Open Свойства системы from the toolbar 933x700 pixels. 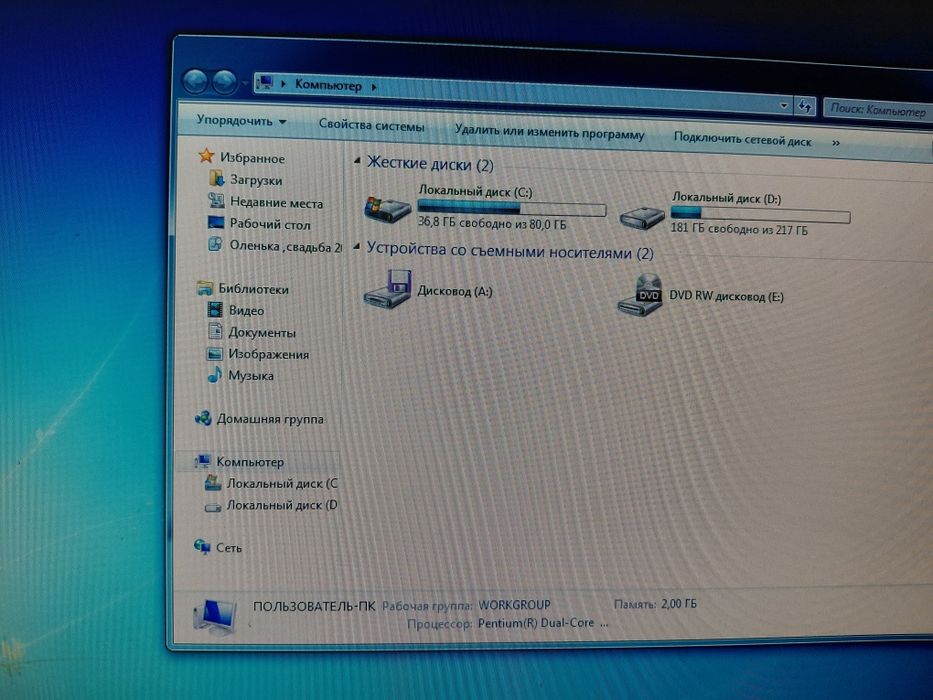pyautogui.click(x=371, y=125)
